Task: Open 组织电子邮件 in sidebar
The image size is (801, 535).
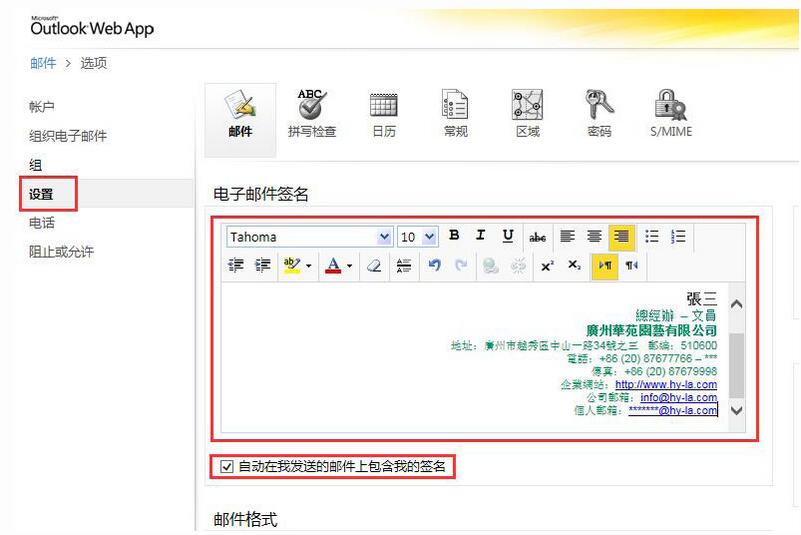Action: click(x=68, y=136)
